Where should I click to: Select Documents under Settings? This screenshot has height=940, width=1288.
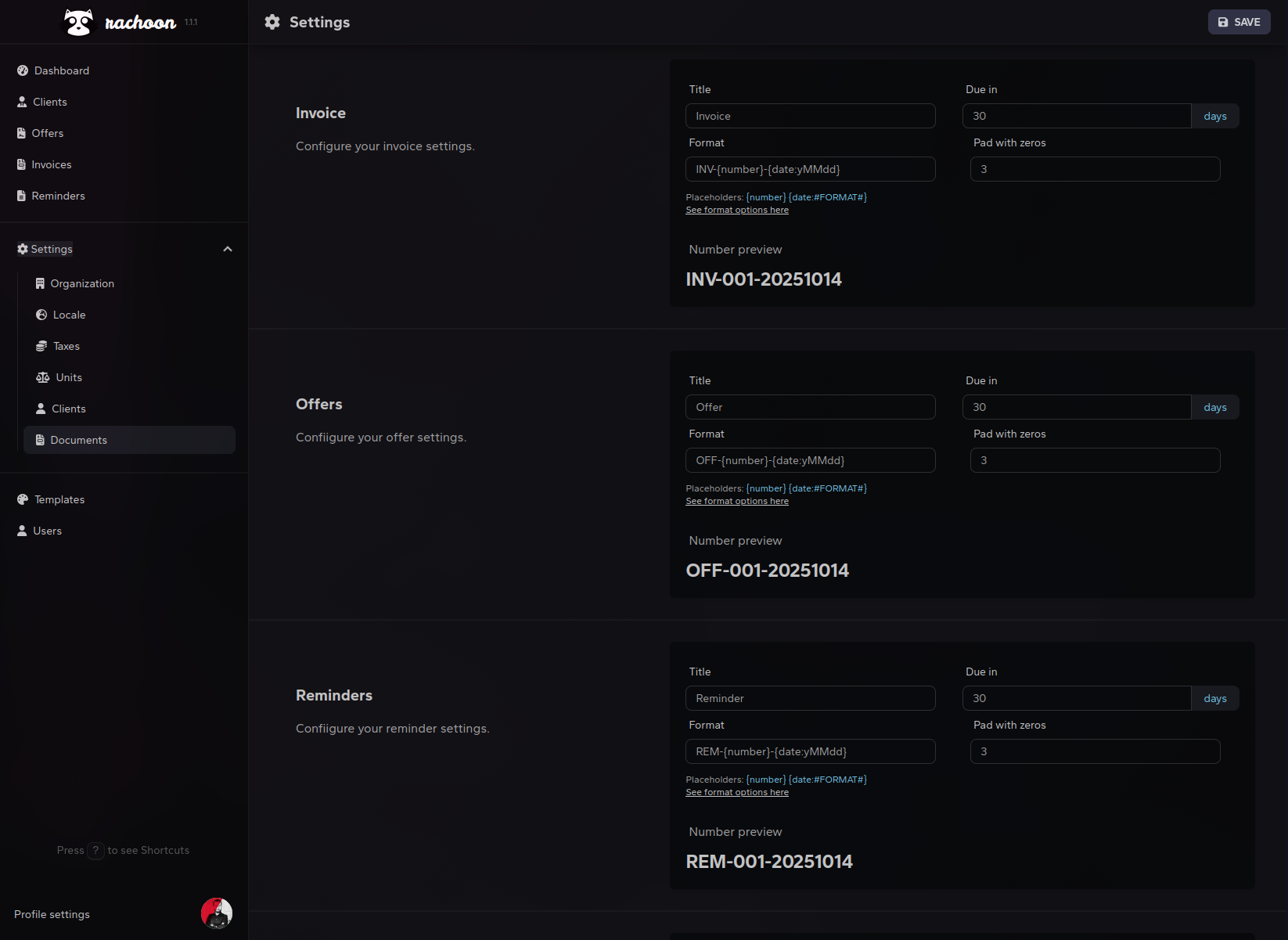(x=78, y=440)
